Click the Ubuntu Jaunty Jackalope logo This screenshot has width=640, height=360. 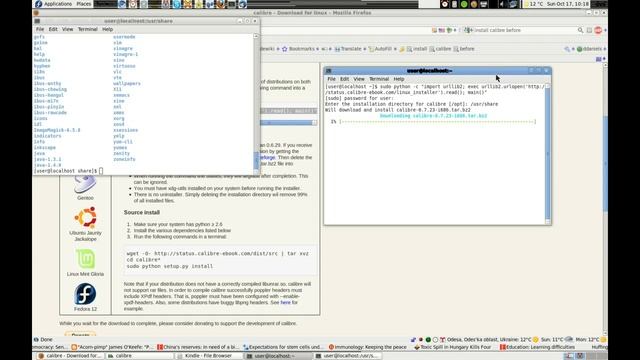pyautogui.click(x=85, y=217)
